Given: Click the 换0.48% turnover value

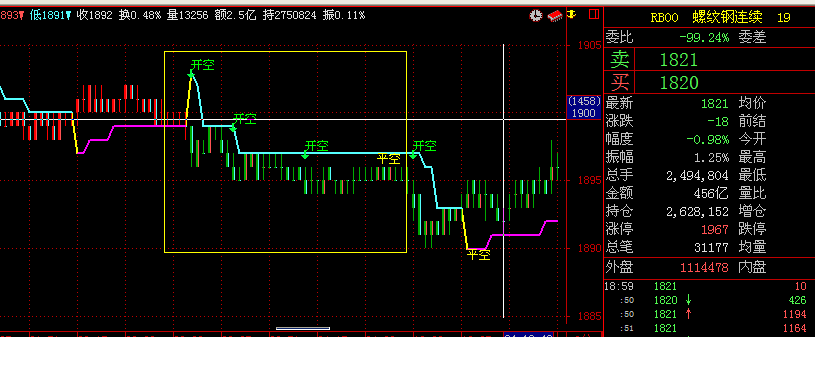Looking at the screenshot, I should pos(140,16).
